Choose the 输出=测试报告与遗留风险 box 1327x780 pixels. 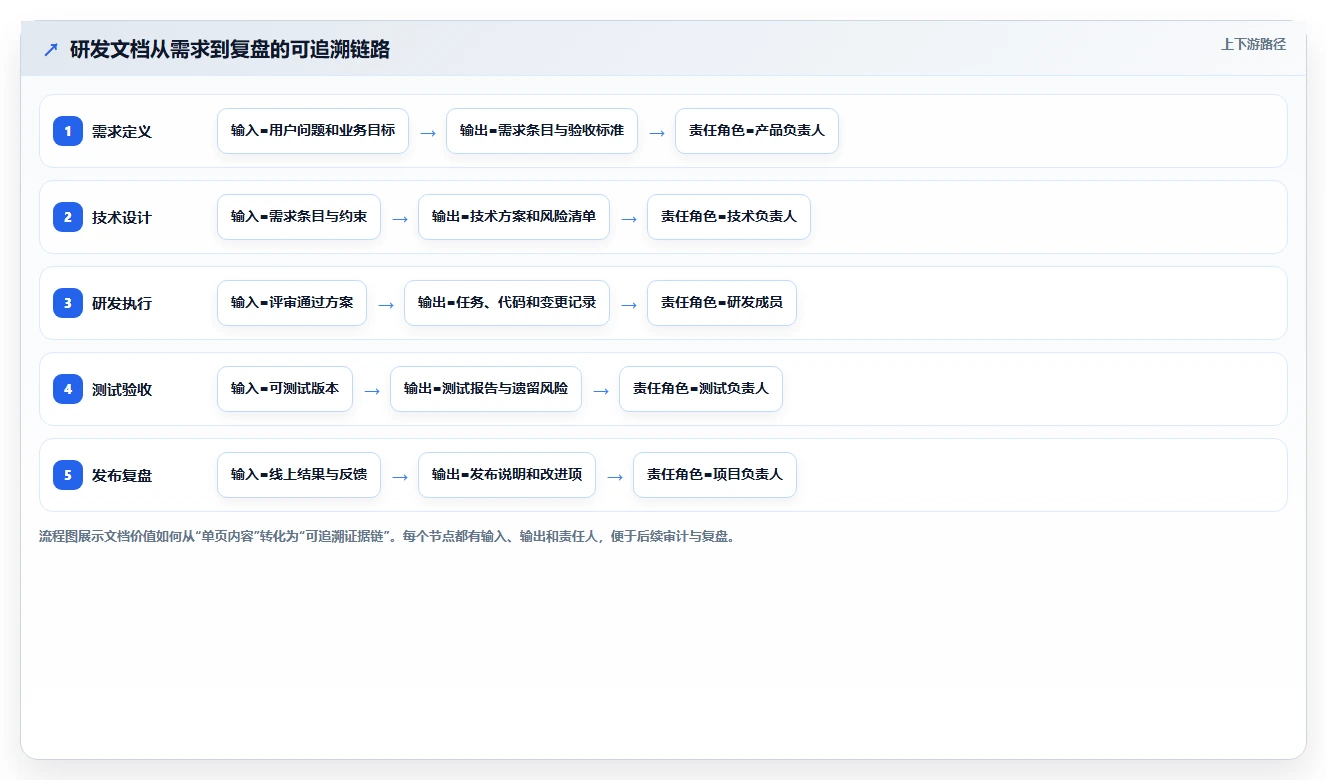(486, 389)
